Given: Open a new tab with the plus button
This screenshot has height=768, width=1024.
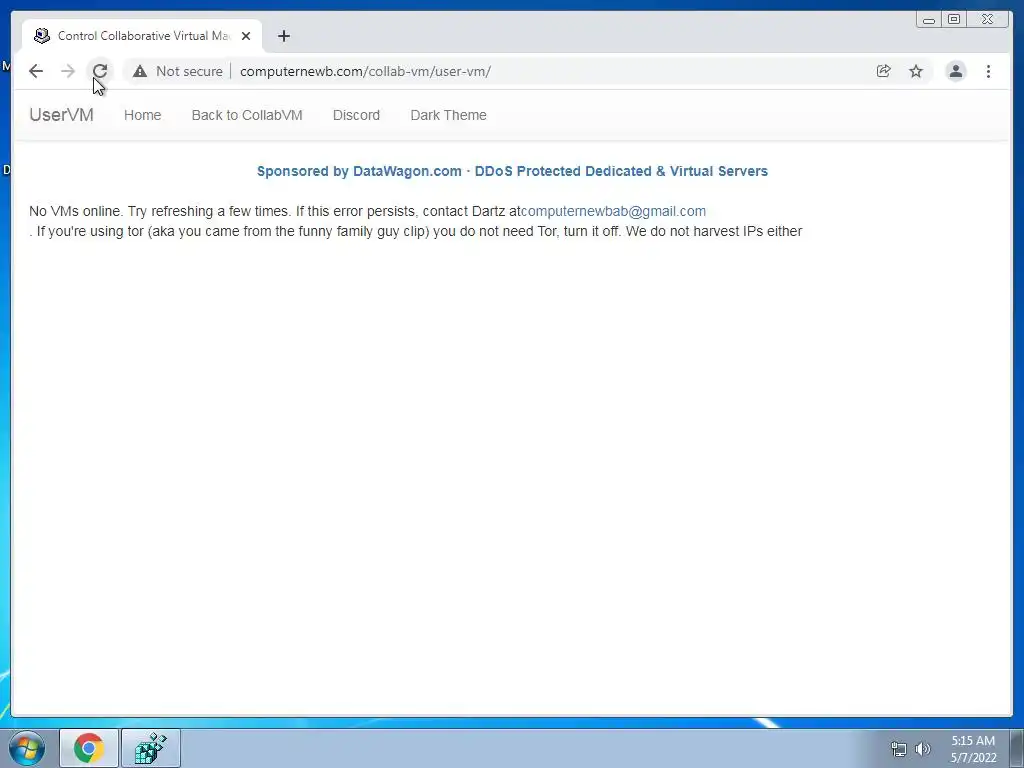Looking at the screenshot, I should coord(283,36).
